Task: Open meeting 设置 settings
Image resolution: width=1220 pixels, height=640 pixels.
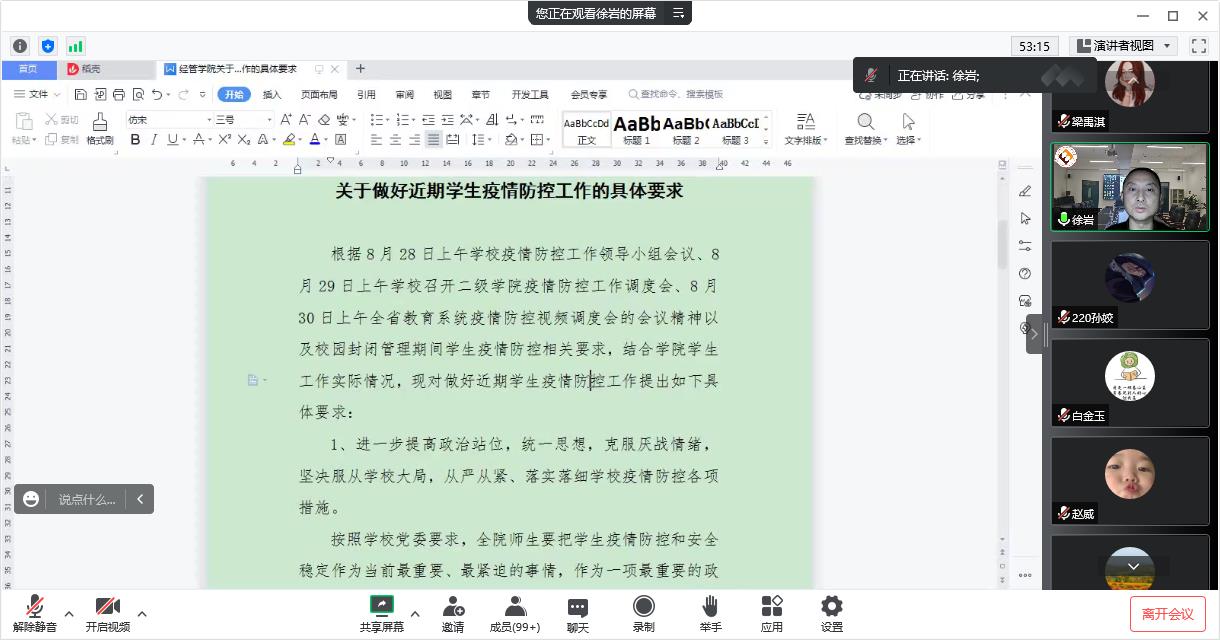Action: point(831,612)
